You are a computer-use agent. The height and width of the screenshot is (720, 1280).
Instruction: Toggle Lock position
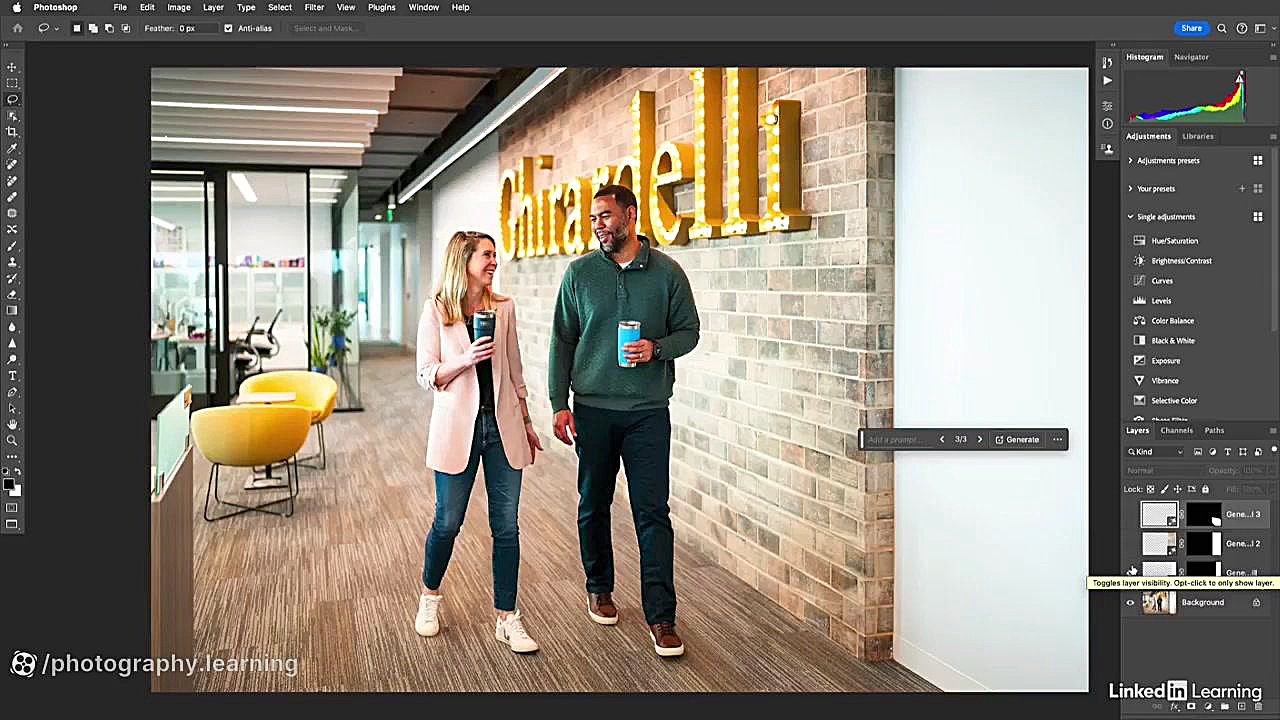1177,489
